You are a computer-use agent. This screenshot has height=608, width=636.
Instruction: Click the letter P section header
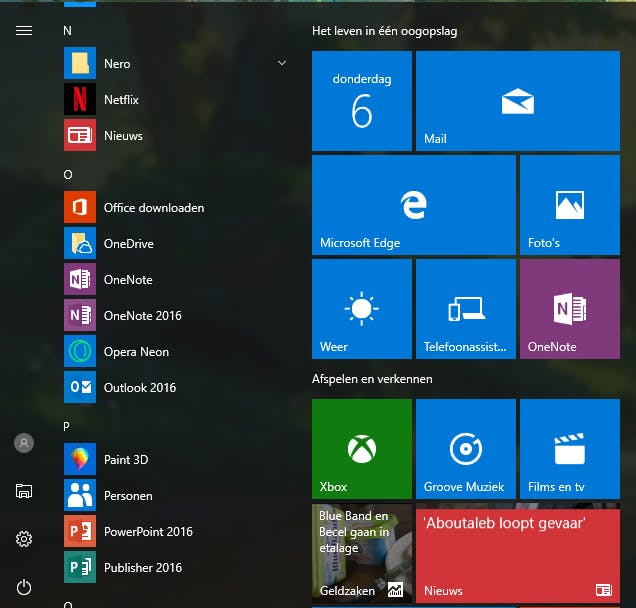67,426
